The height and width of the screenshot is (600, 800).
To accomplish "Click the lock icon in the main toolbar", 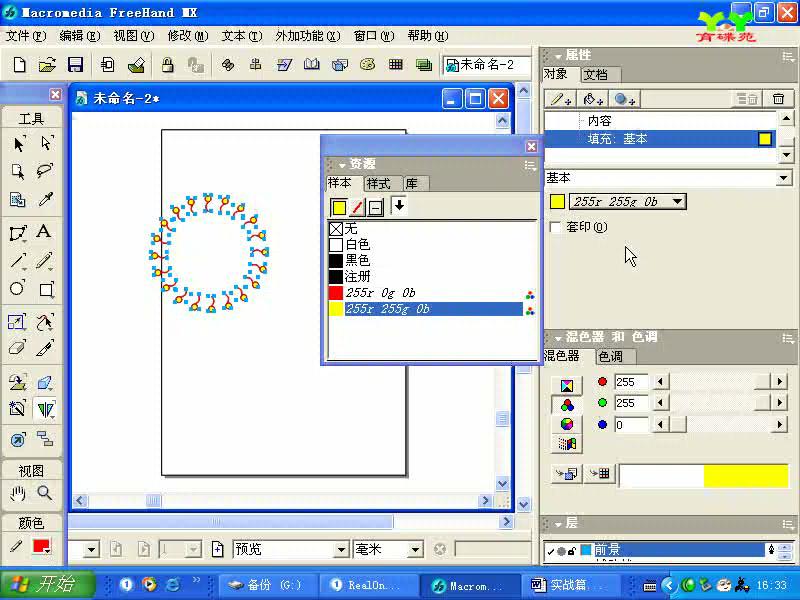I will point(167,65).
